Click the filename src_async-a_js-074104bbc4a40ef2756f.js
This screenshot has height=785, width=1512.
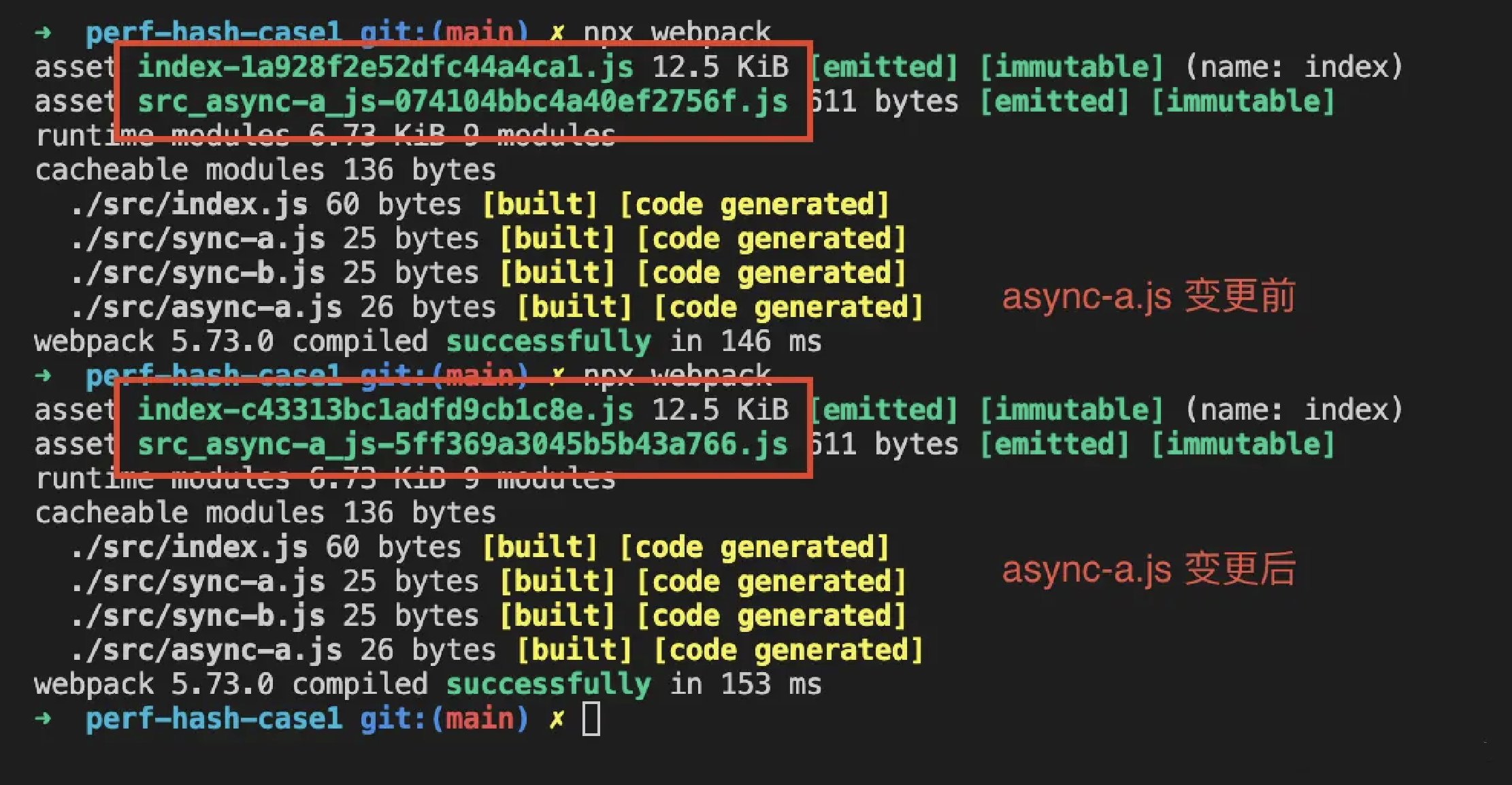pyautogui.click(x=462, y=101)
